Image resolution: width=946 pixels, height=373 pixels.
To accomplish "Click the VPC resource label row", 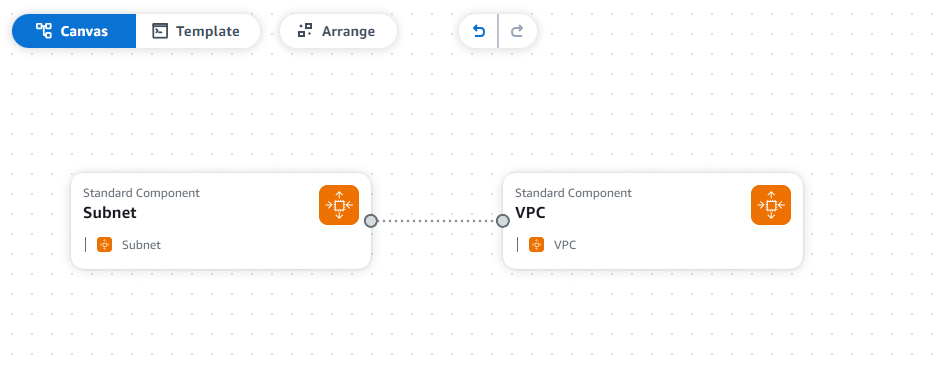I will pos(547,244).
